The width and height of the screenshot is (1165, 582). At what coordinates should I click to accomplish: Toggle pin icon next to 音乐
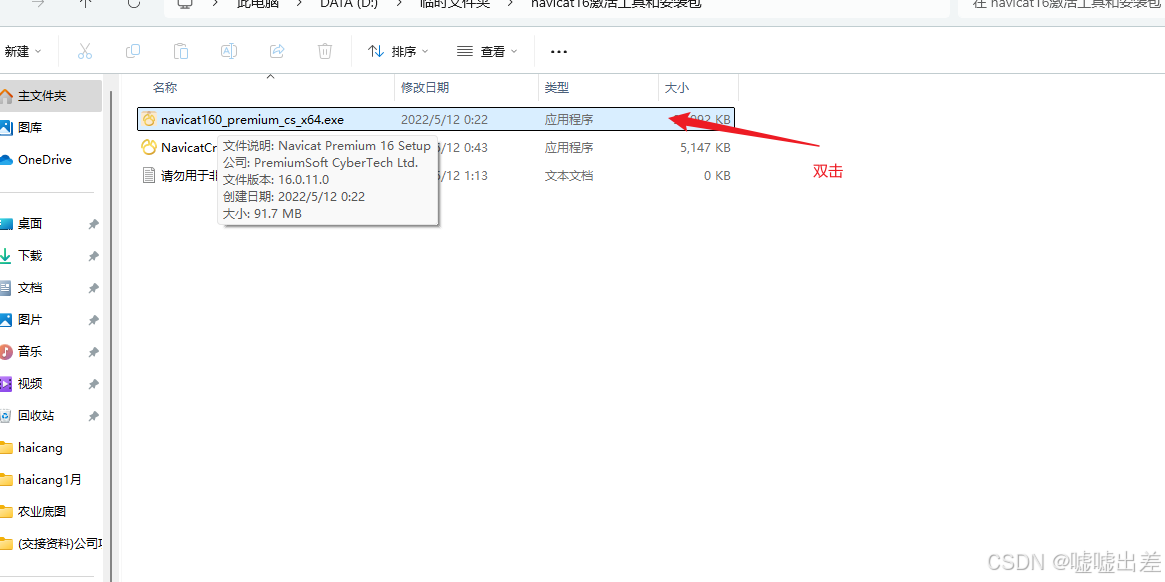(x=94, y=352)
